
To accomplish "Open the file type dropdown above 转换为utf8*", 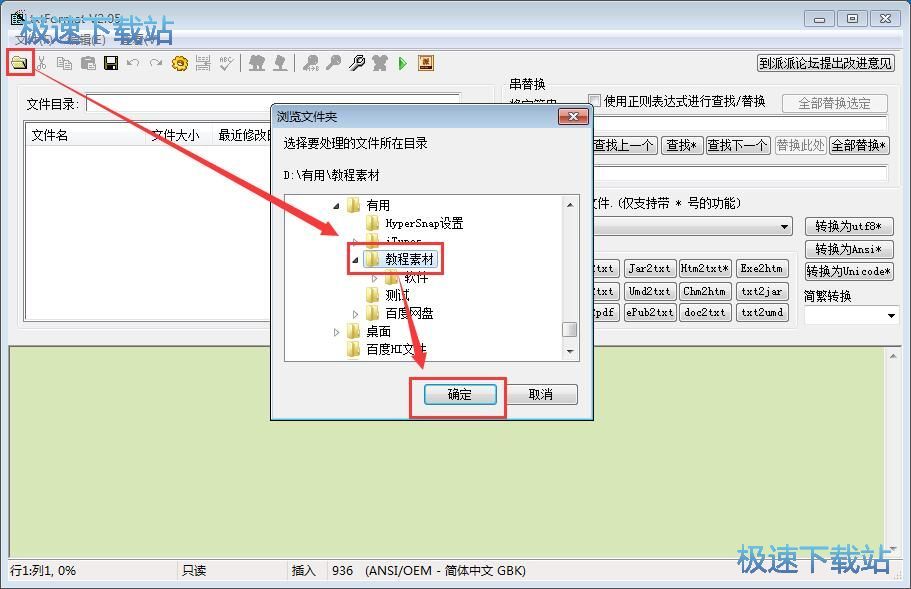I will [x=784, y=226].
